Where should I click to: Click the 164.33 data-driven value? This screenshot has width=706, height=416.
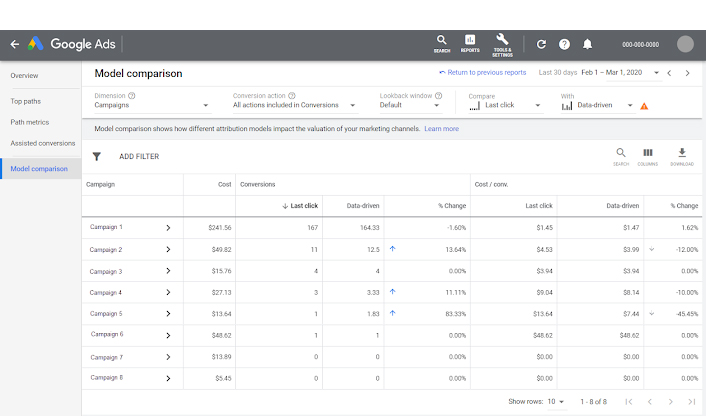[x=370, y=228]
